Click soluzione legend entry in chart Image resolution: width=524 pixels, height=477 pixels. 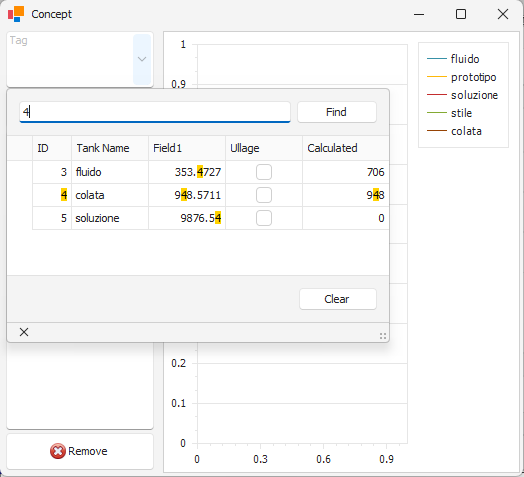coord(463,95)
